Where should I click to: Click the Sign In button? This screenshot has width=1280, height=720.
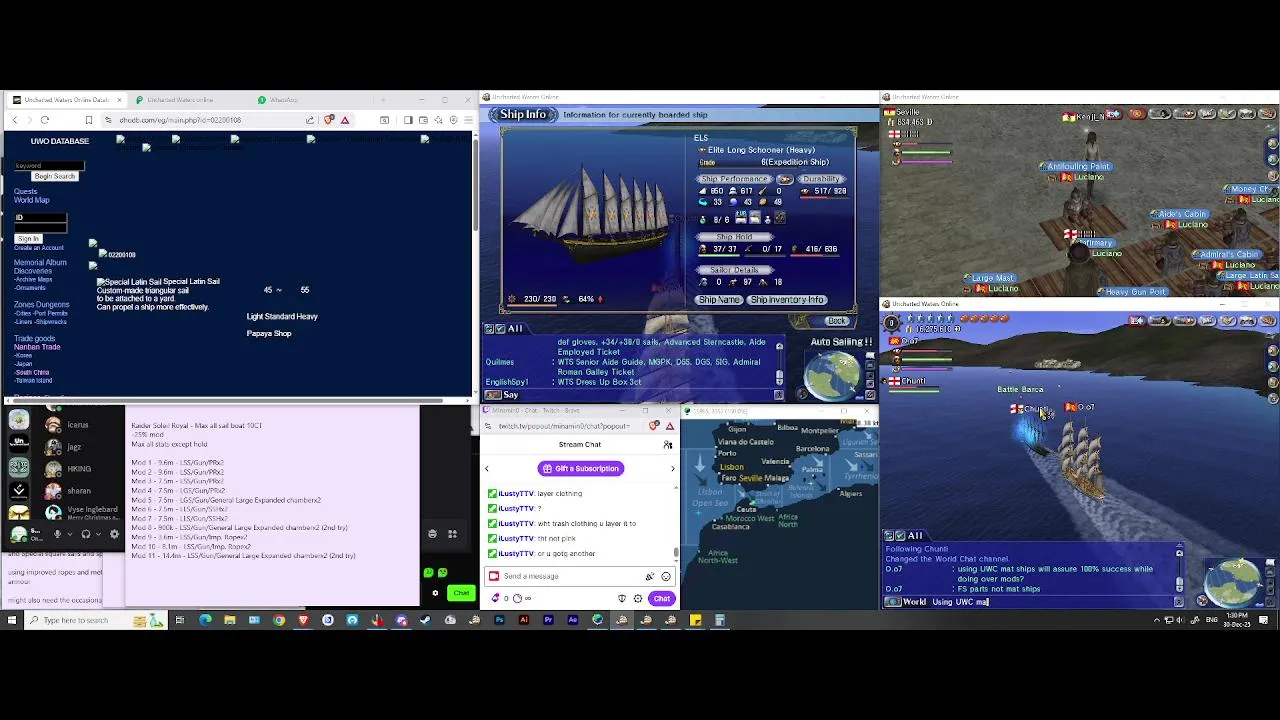click(x=27, y=238)
